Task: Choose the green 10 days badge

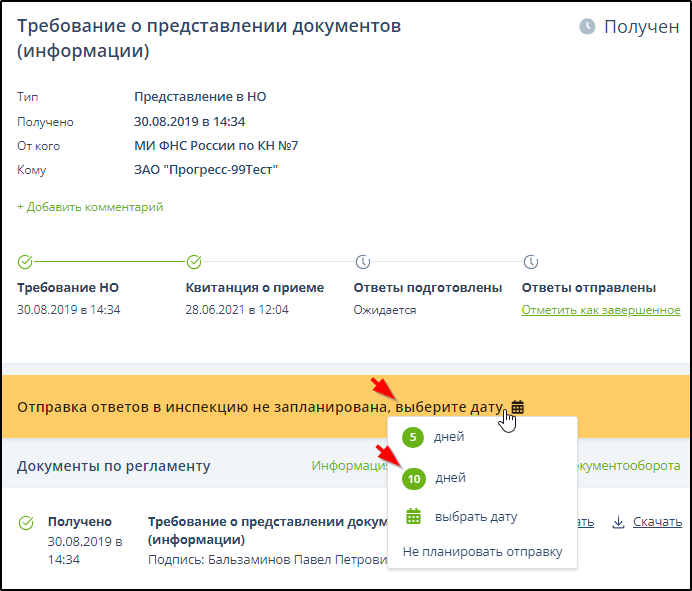Action: (413, 479)
